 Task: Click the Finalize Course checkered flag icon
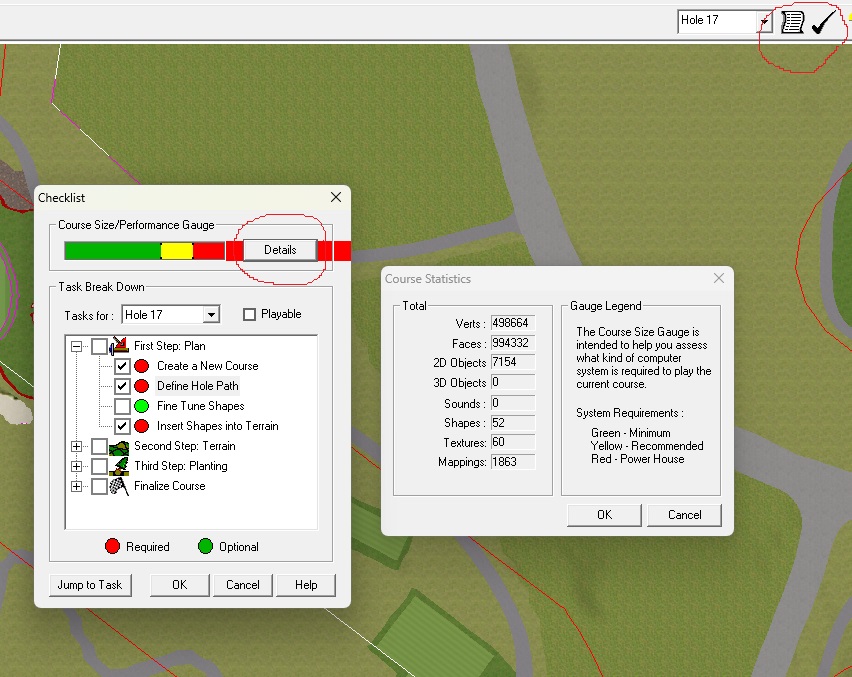click(120, 486)
